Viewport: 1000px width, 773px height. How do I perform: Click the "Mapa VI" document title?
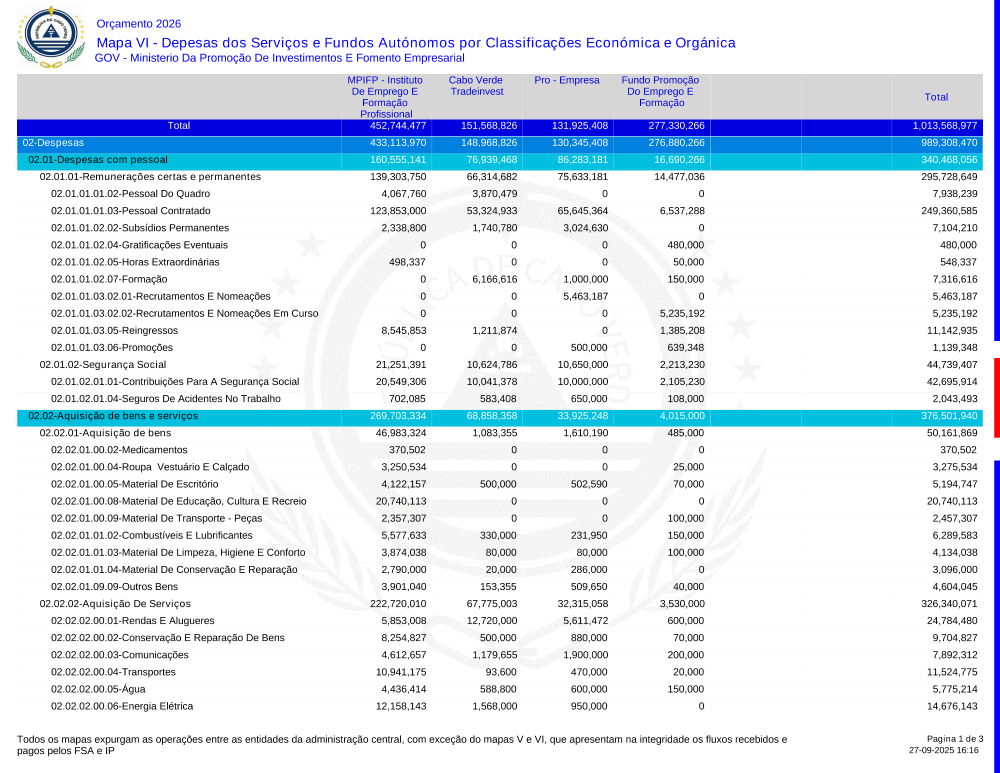point(415,43)
